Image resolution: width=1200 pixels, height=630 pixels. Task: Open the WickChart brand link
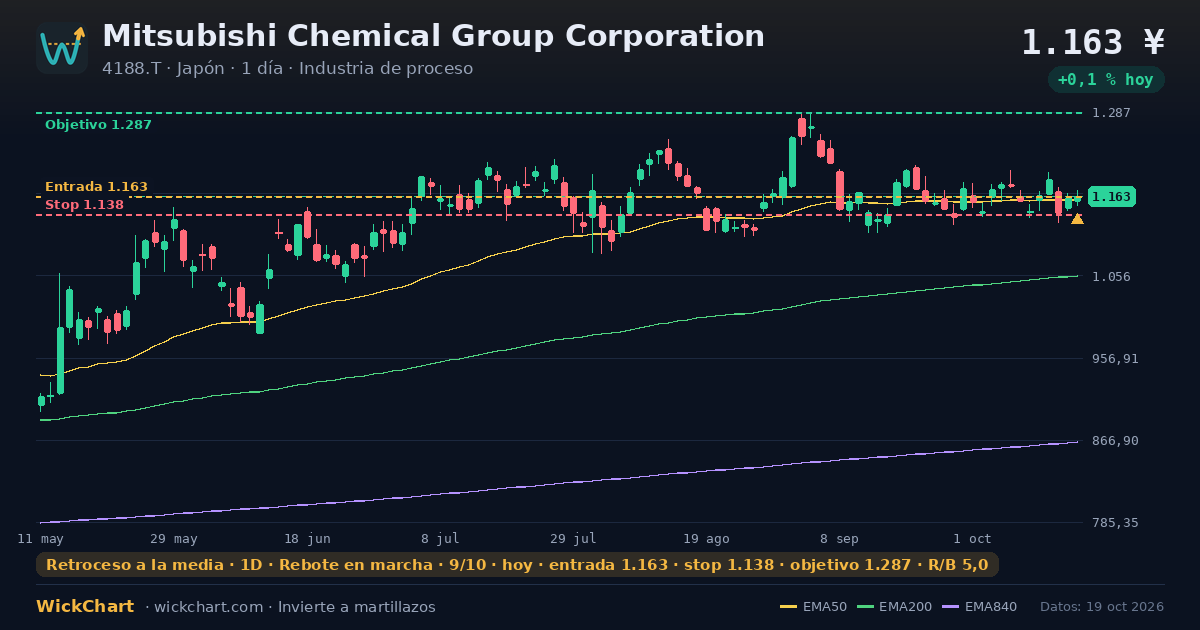[x=85, y=607]
